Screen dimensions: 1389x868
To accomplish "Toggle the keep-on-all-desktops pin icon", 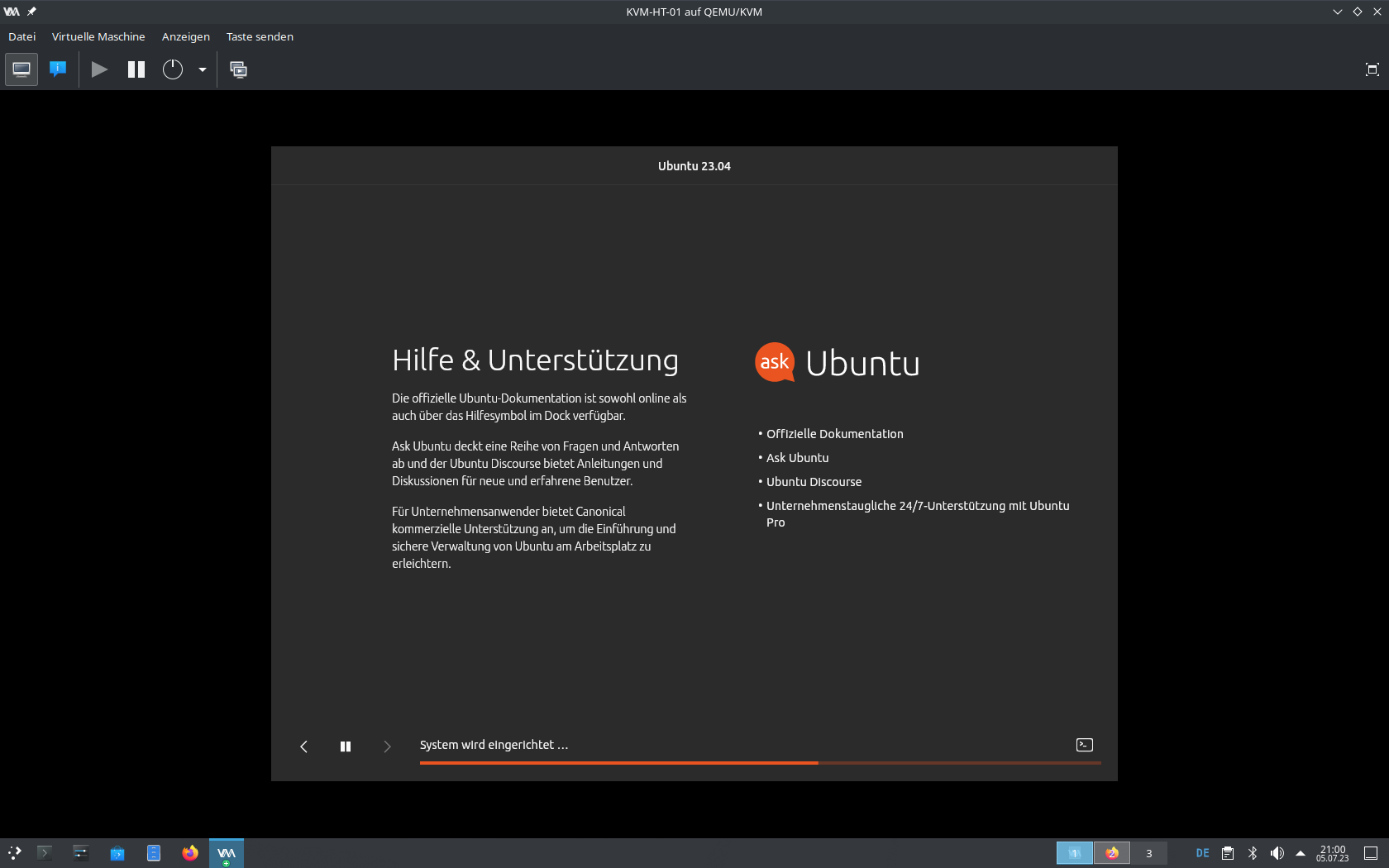I will click(31, 12).
